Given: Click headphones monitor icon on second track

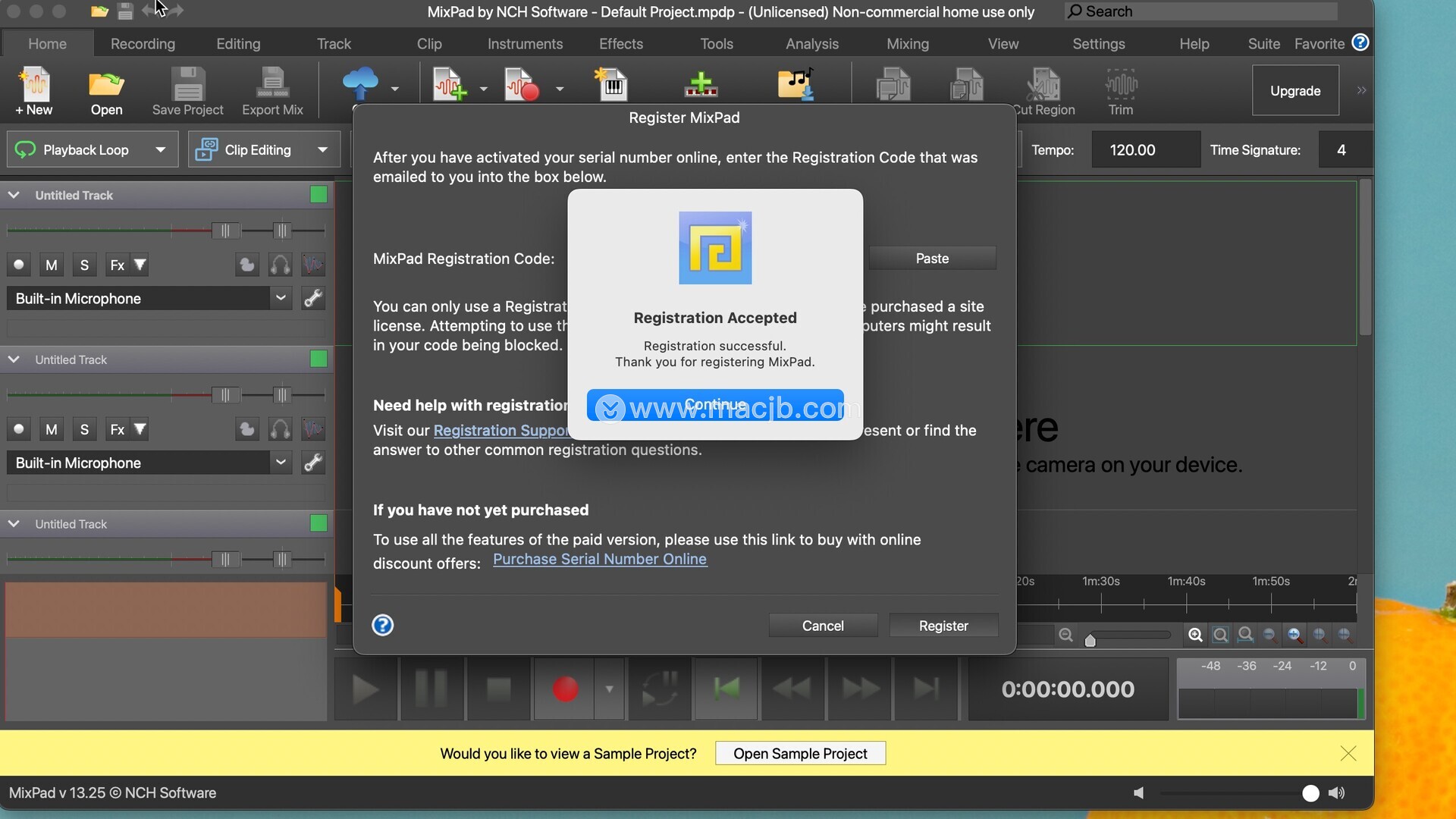Looking at the screenshot, I should pyautogui.click(x=280, y=429).
